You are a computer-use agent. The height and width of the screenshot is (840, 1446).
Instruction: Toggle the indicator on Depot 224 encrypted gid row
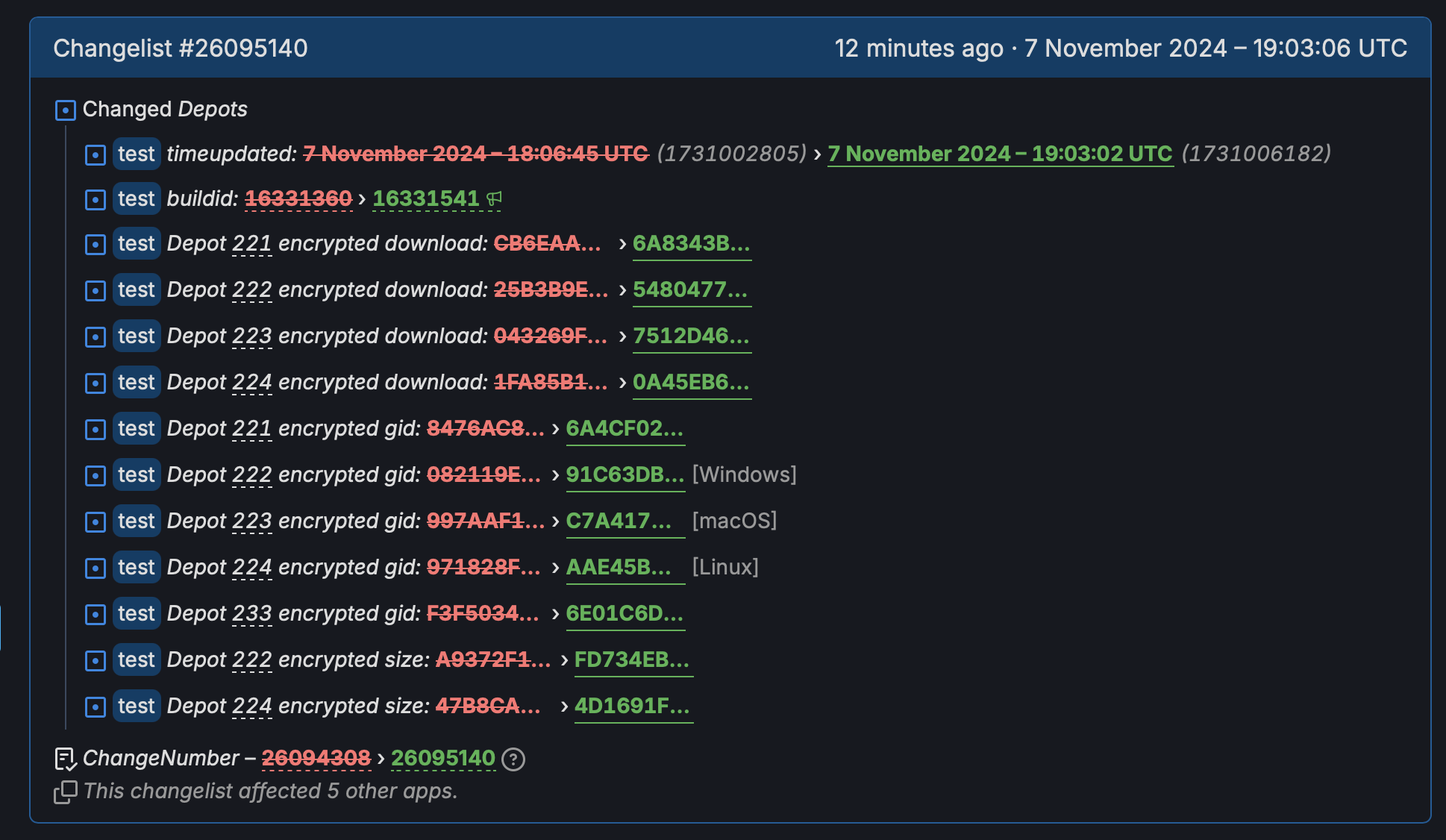[96, 568]
